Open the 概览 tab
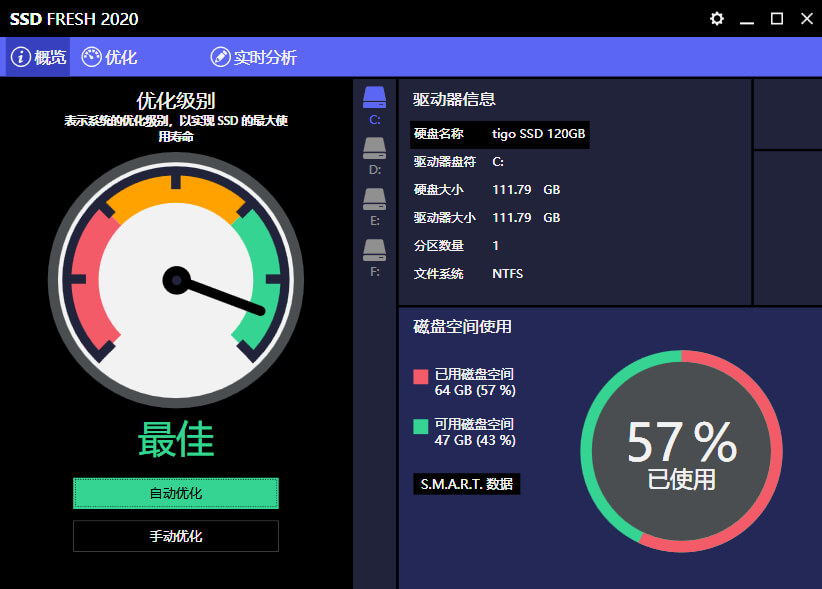Image resolution: width=822 pixels, height=589 pixels. 42,57
